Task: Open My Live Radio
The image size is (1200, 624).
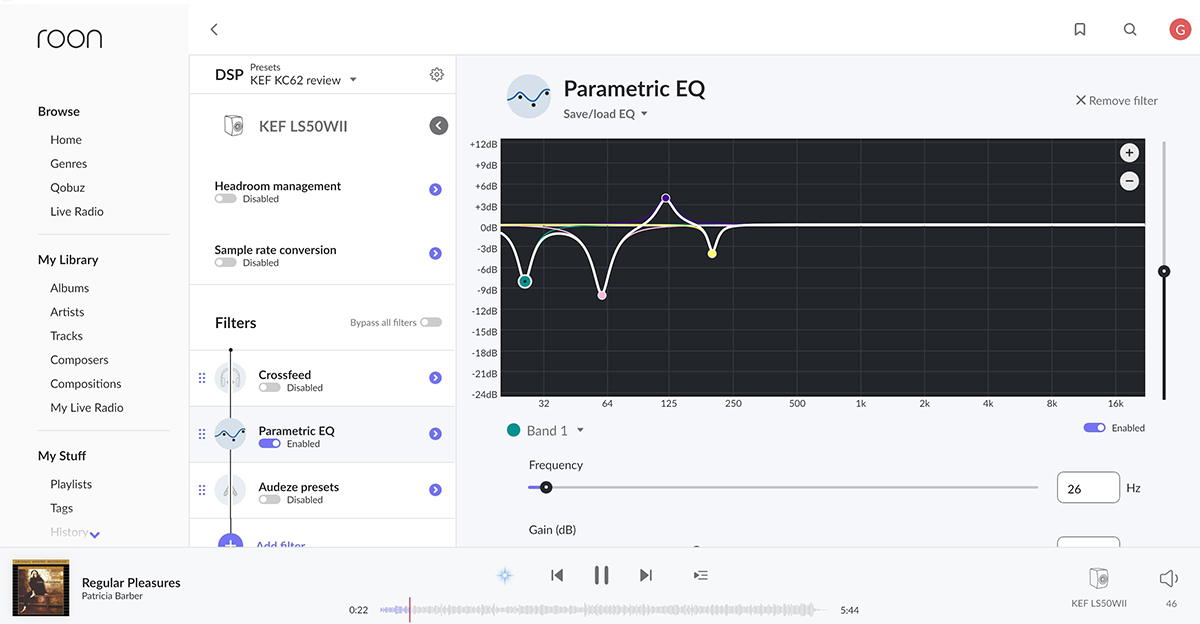Action: pyautogui.click(x=87, y=408)
